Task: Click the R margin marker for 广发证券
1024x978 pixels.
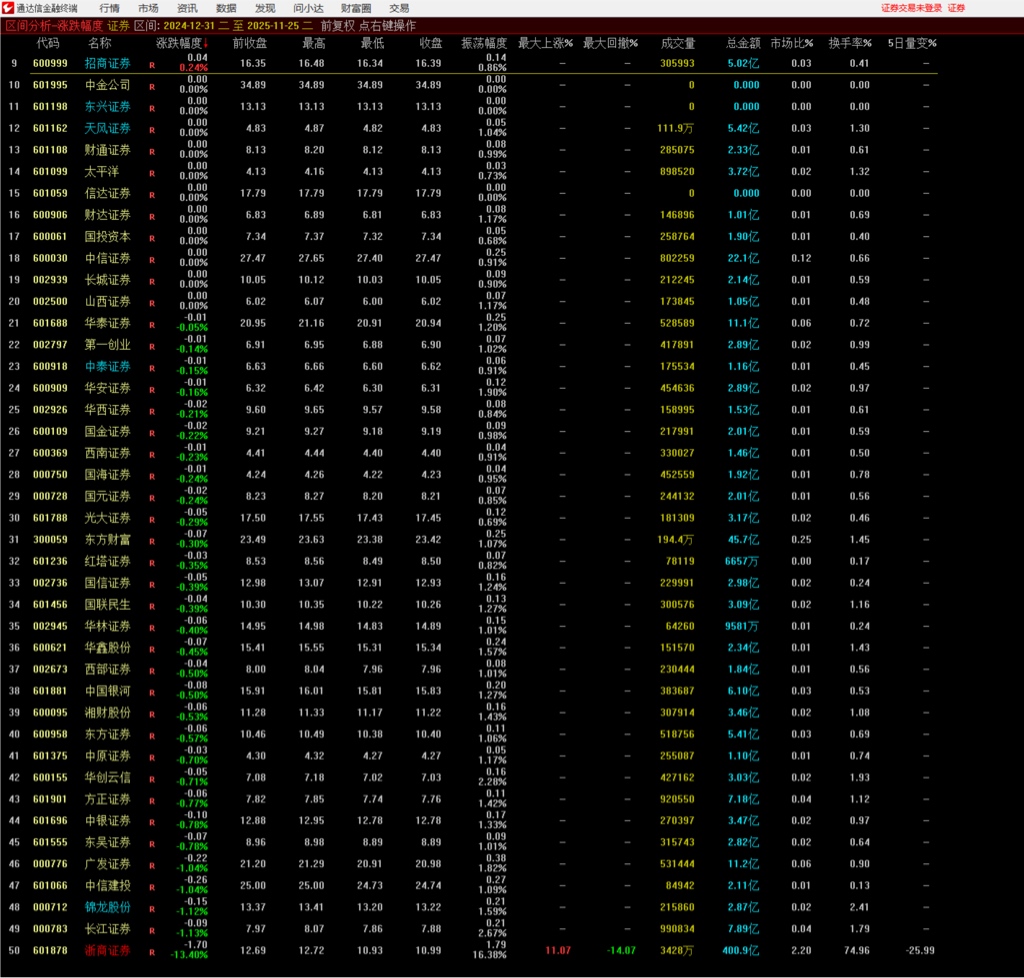Action: (152, 866)
